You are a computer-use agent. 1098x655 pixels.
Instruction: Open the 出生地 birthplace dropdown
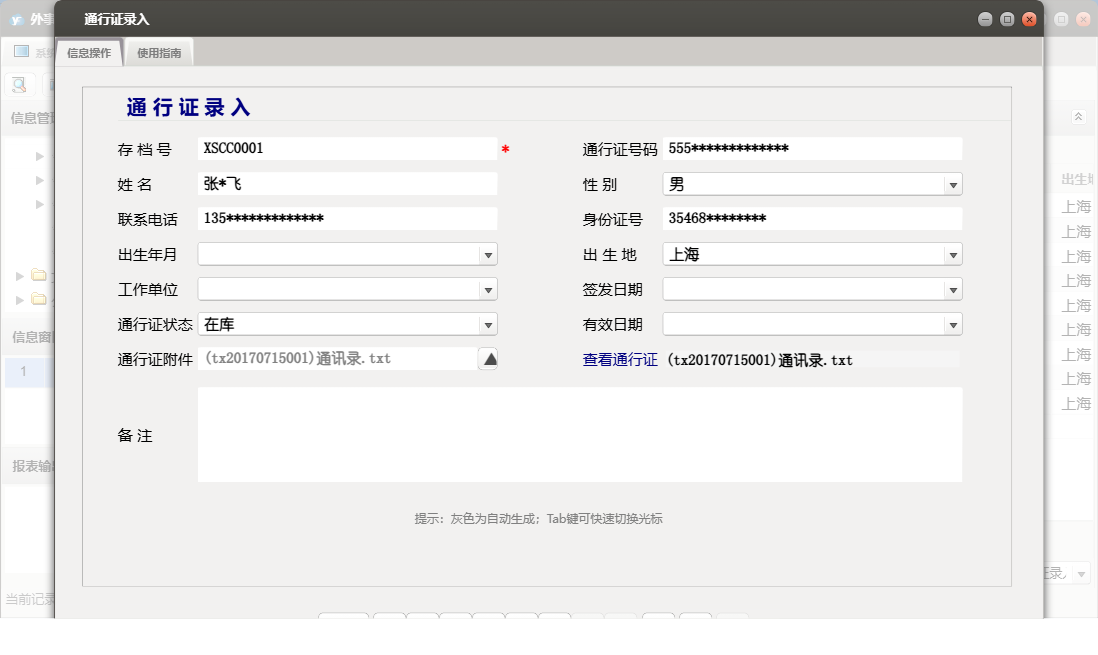coord(953,253)
